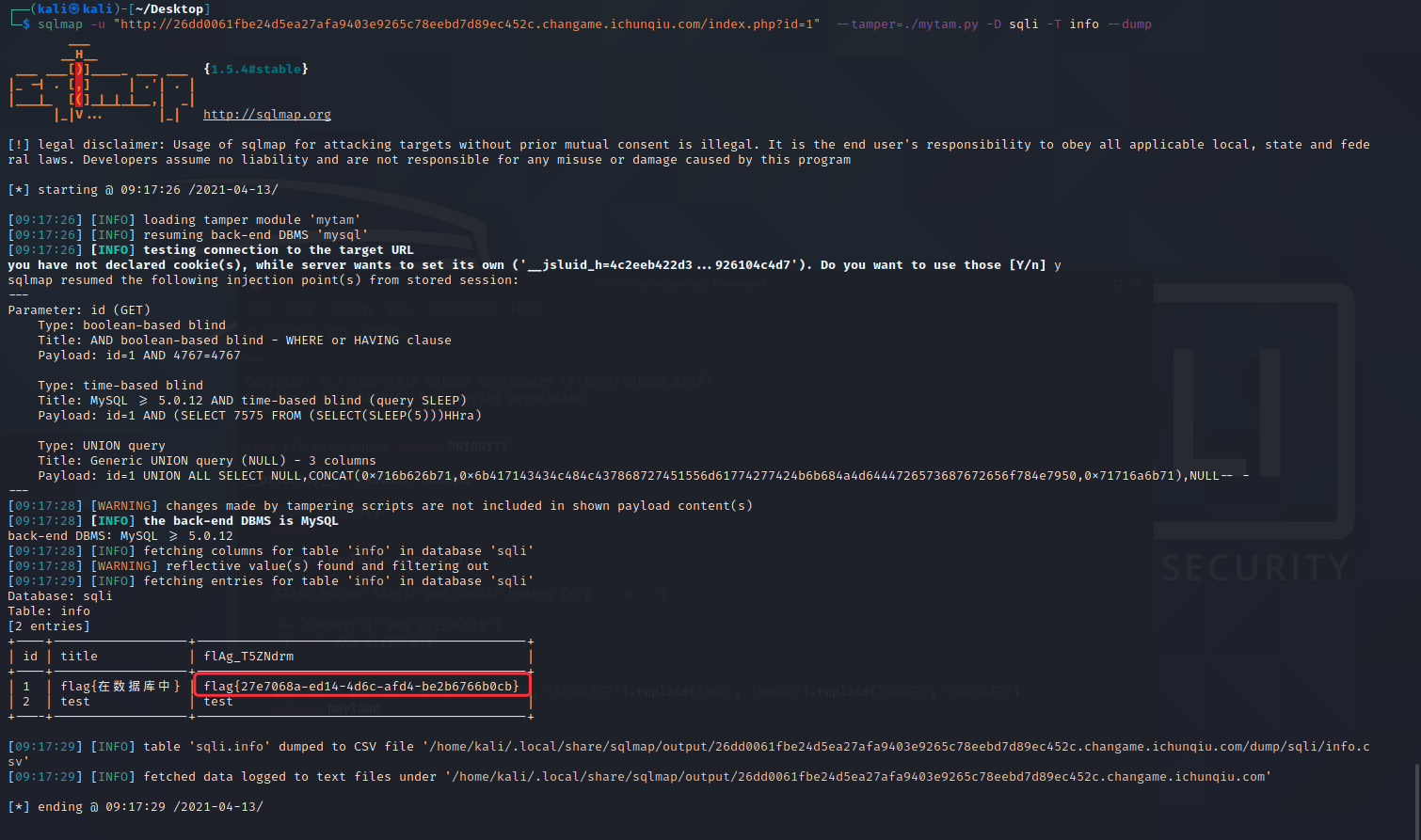Image resolution: width=1421 pixels, height=840 pixels.
Task: Click the 'query SLEEP' title line
Action: point(252,401)
